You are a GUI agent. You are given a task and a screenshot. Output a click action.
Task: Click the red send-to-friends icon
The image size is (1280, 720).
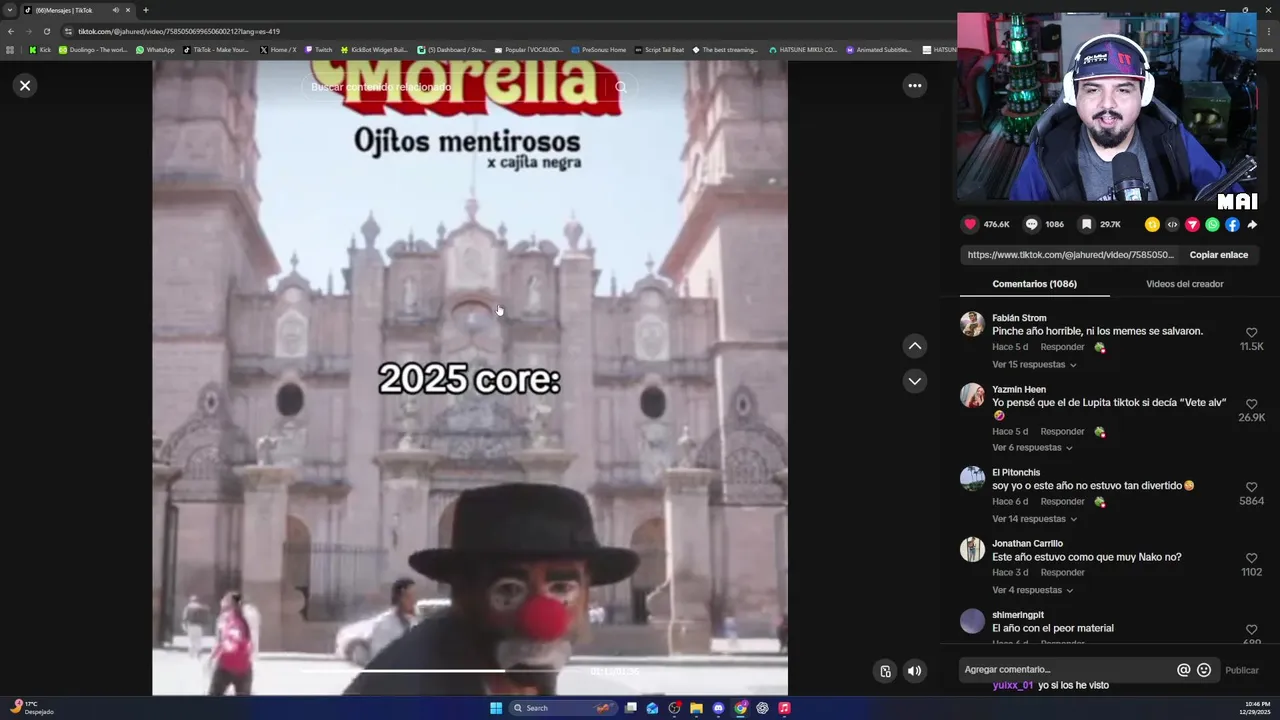click(1192, 225)
